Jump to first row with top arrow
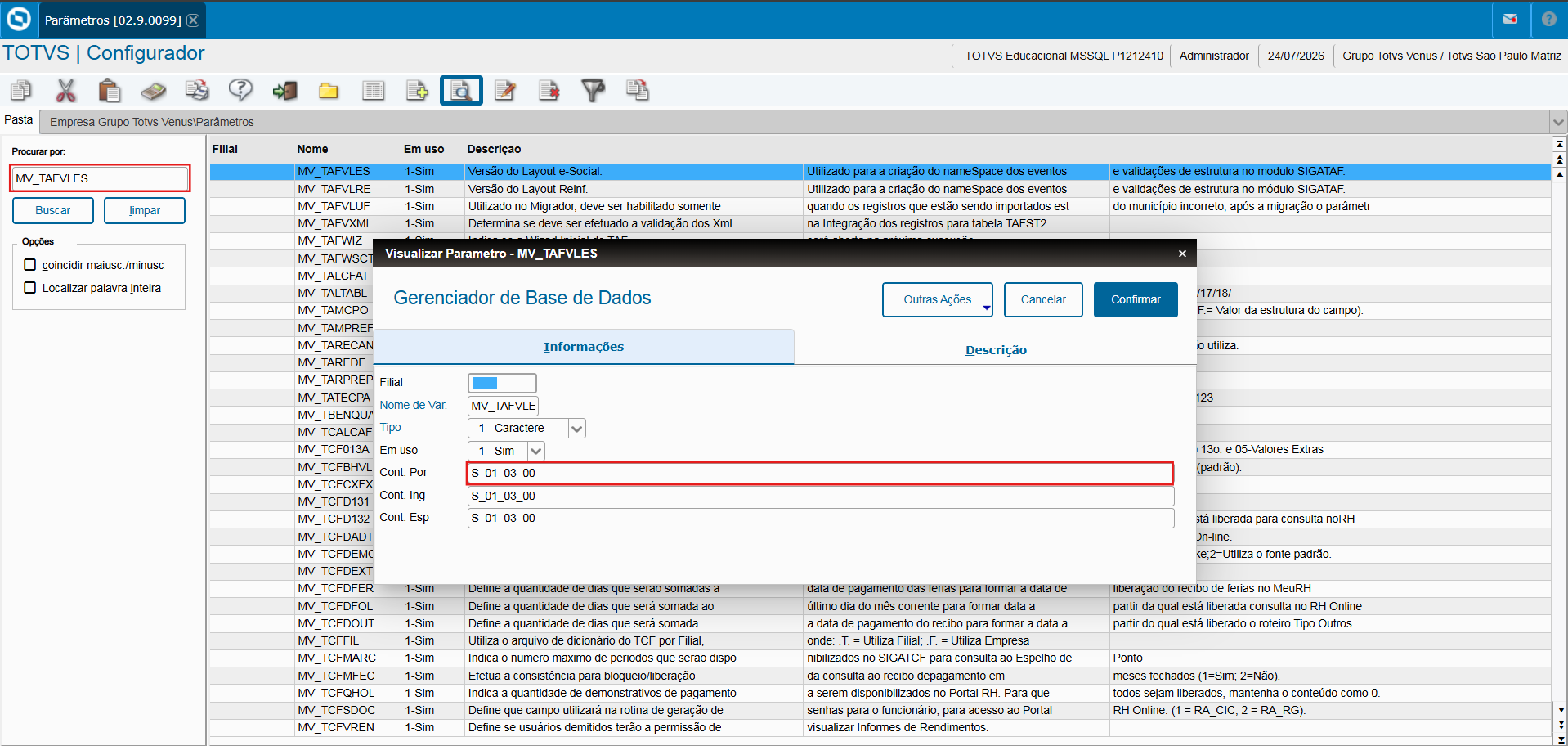1568x746 pixels. pos(1560,144)
